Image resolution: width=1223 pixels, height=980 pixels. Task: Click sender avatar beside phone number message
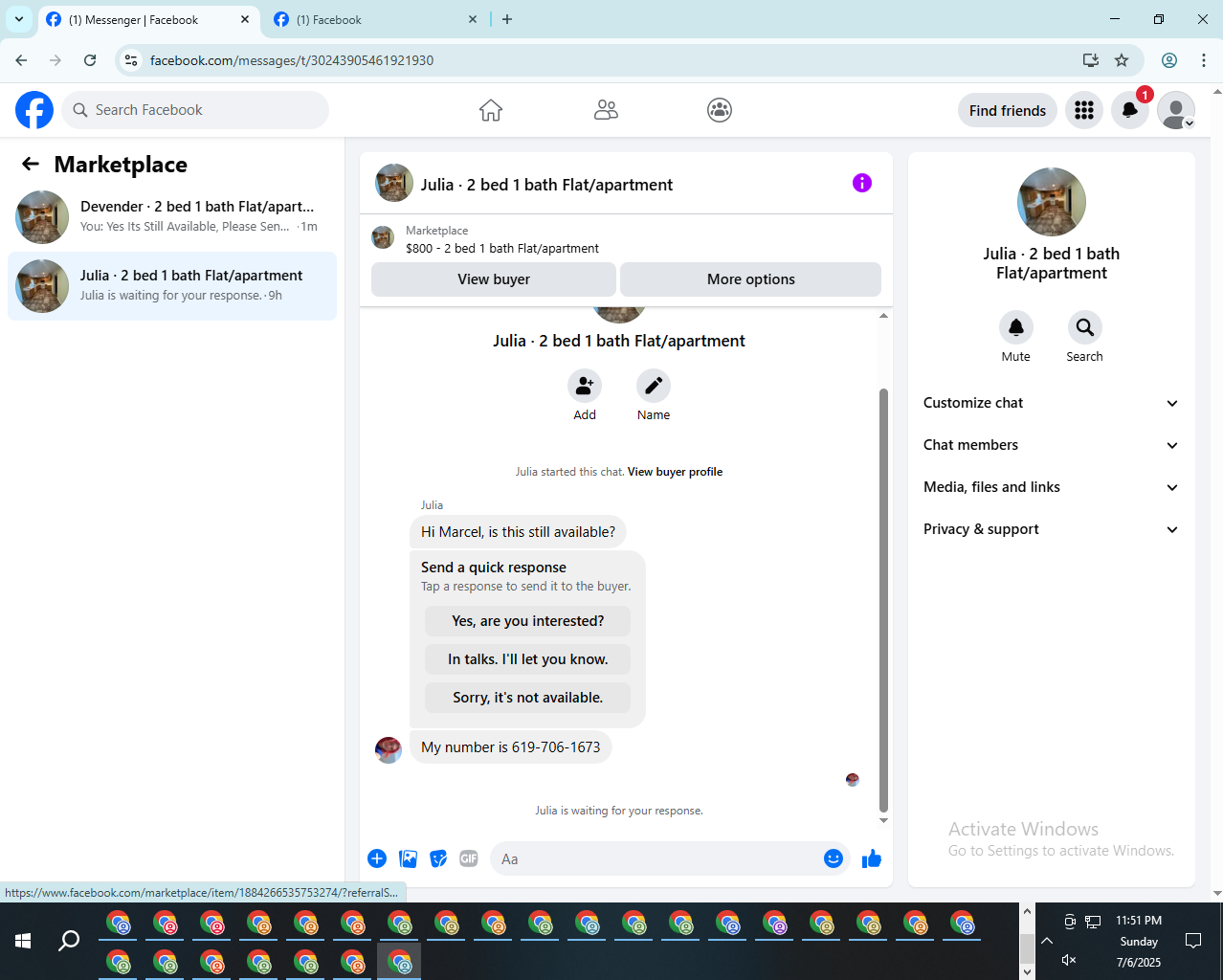tap(389, 749)
